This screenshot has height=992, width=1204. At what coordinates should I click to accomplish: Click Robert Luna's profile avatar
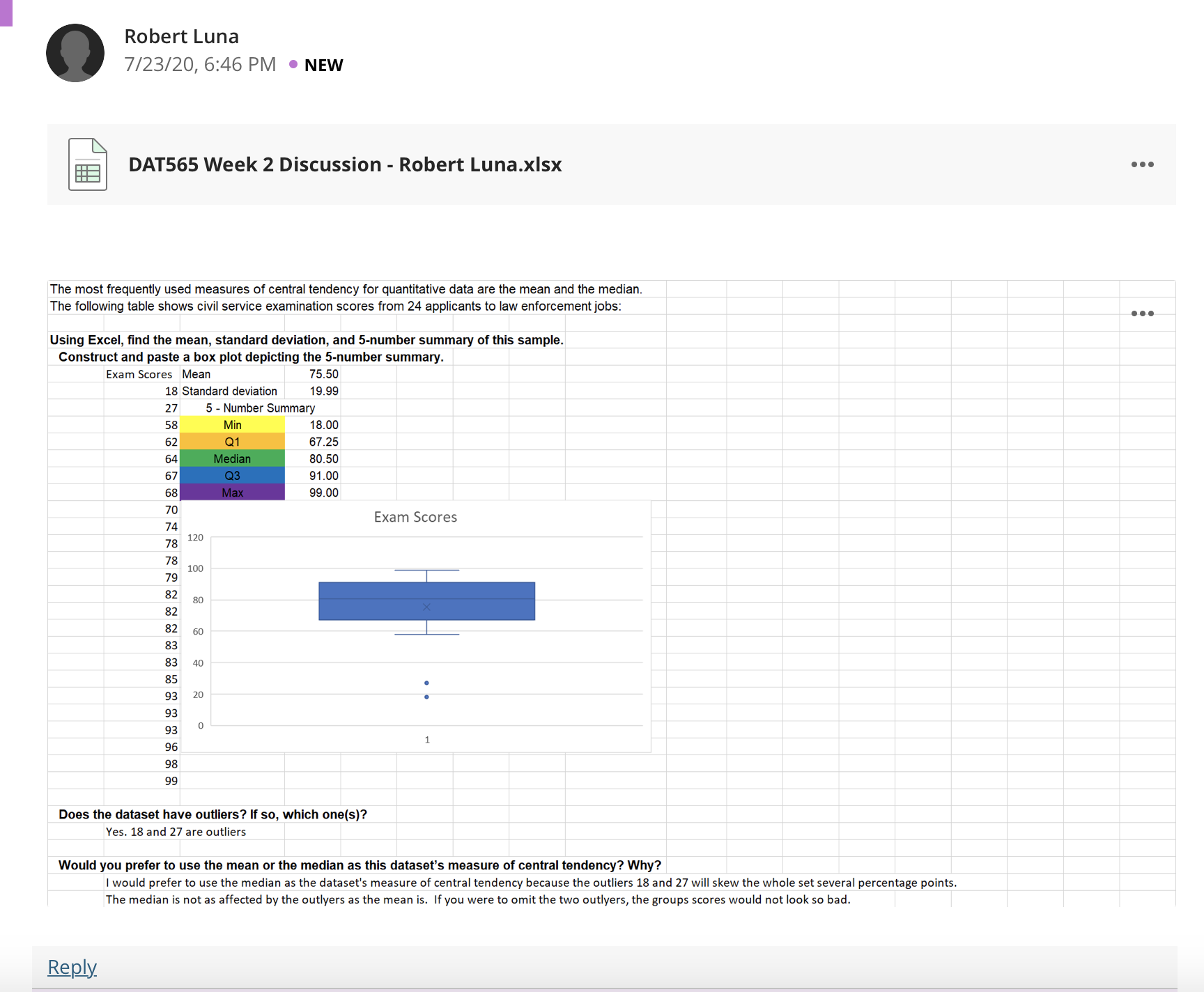(75, 53)
